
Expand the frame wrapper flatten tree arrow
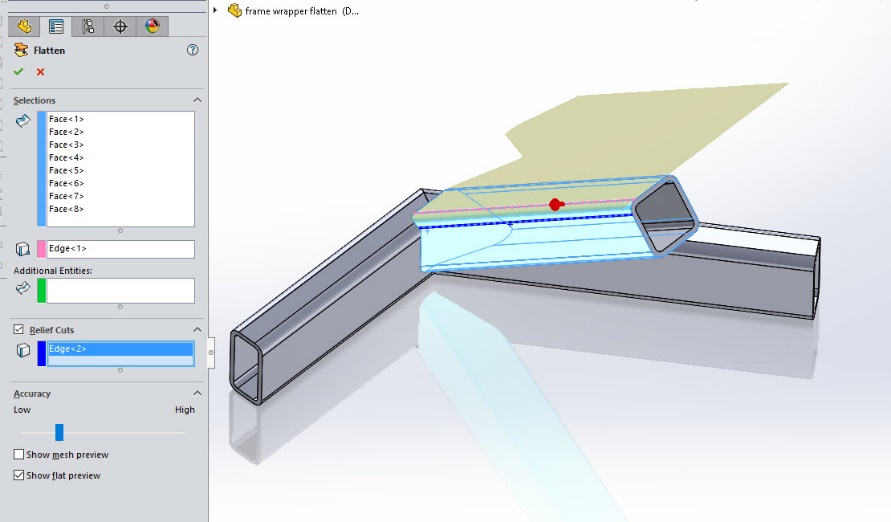(215, 10)
